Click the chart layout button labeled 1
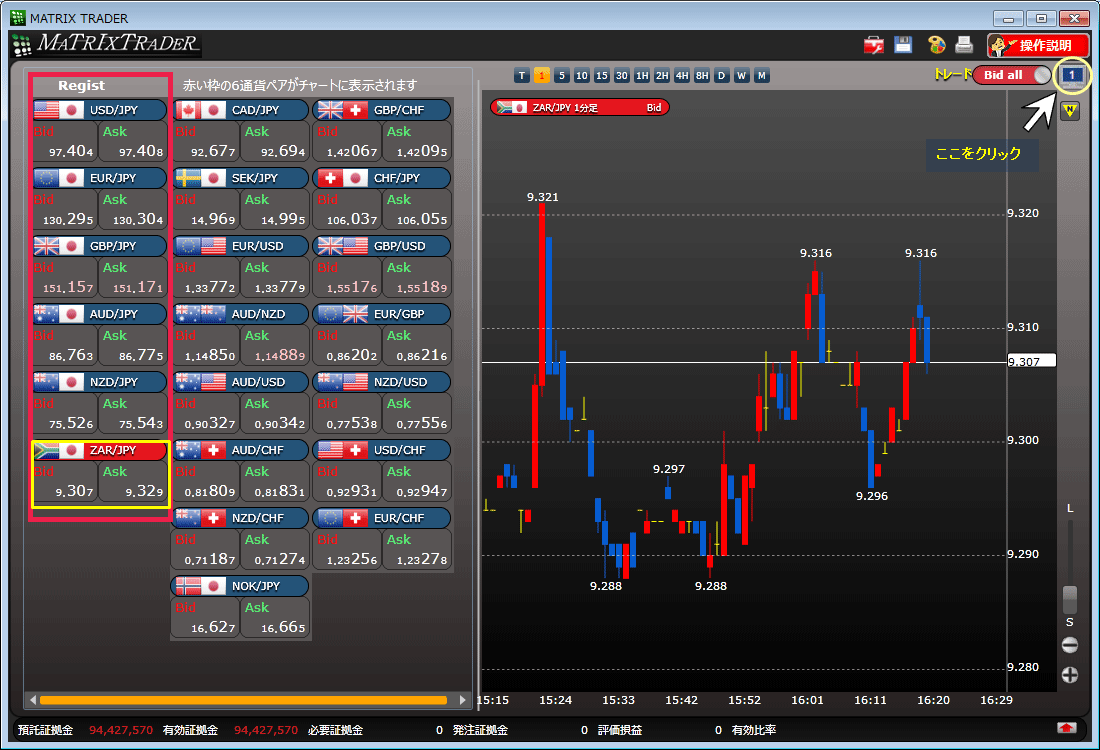The image size is (1100, 750). [x=1071, y=75]
